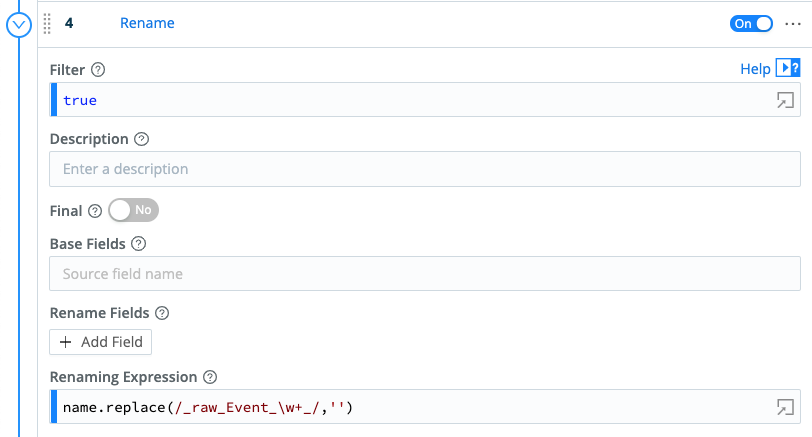812x437 pixels.
Task: Click the Rename Fields help icon
Action: tap(162, 313)
